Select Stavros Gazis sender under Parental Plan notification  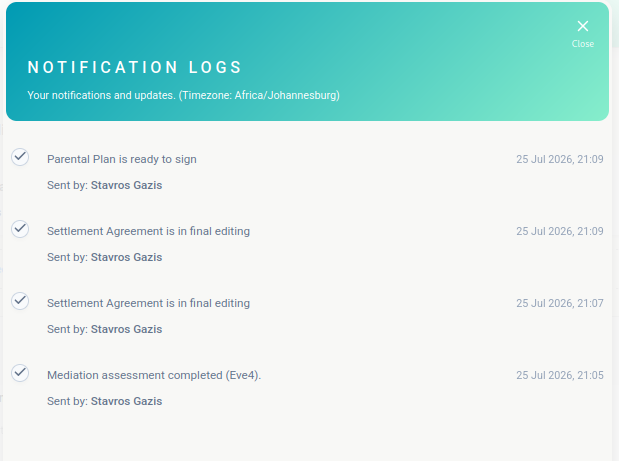[x=126, y=185]
